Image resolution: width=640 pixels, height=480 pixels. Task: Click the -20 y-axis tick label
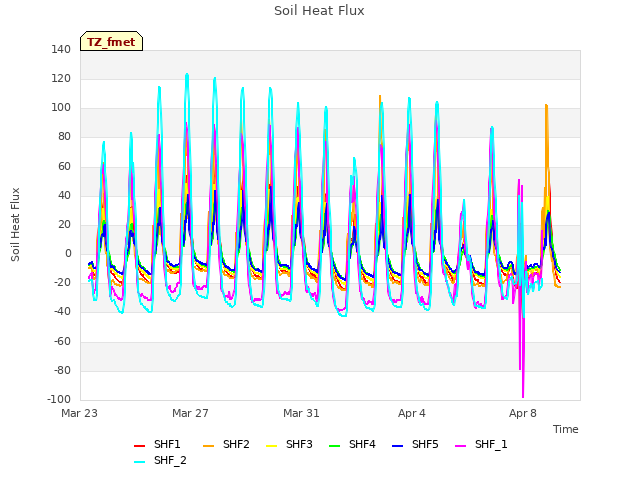click(x=62, y=283)
